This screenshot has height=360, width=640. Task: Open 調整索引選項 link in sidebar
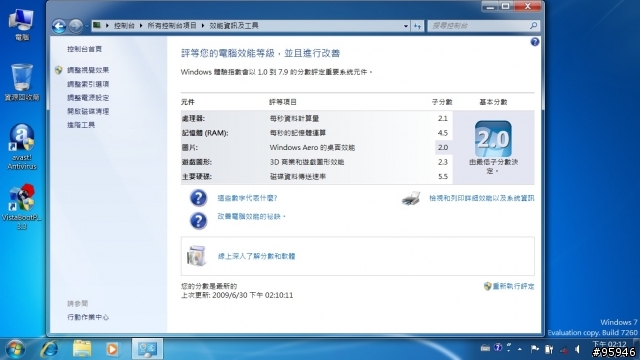coord(88,84)
